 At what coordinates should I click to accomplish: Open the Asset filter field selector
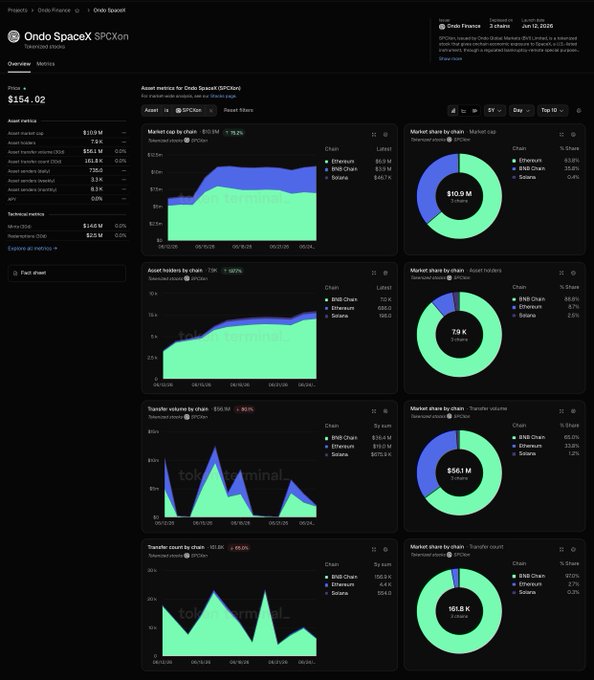click(151, 110)
